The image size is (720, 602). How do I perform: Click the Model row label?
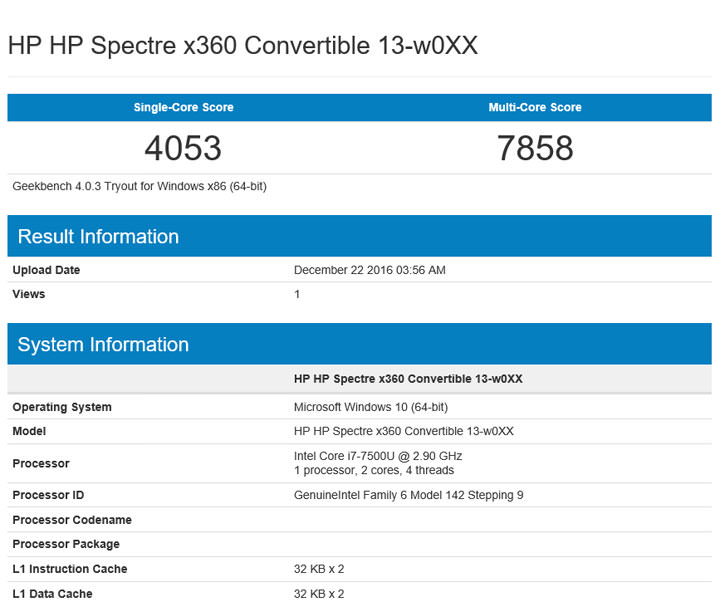coord(29,431)
